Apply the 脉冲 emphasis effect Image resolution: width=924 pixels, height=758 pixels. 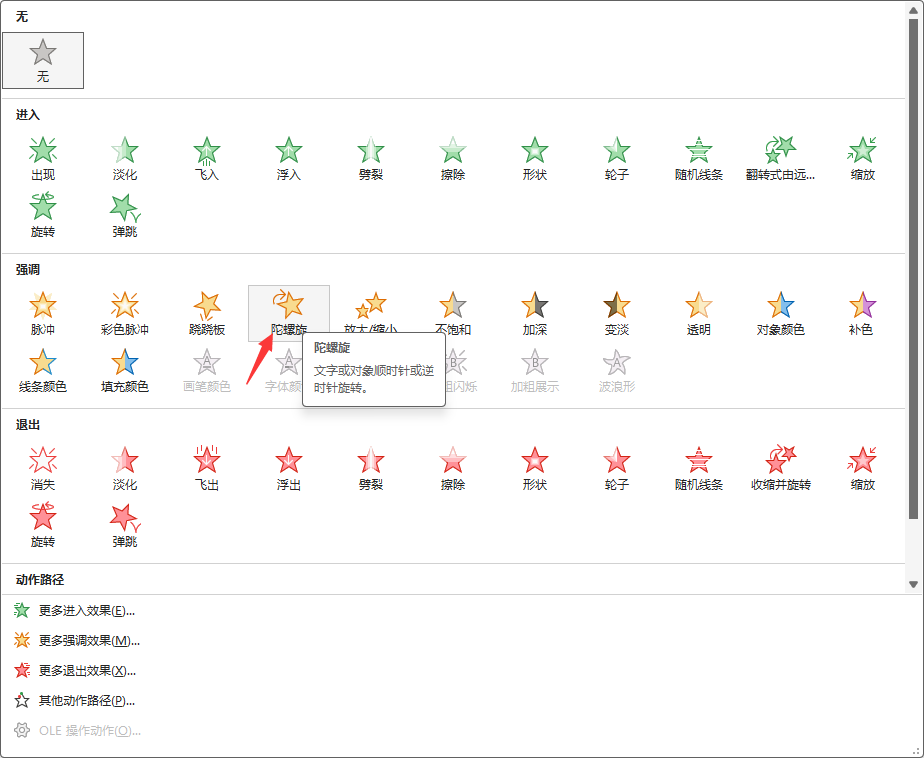click(x=43, y=314)
